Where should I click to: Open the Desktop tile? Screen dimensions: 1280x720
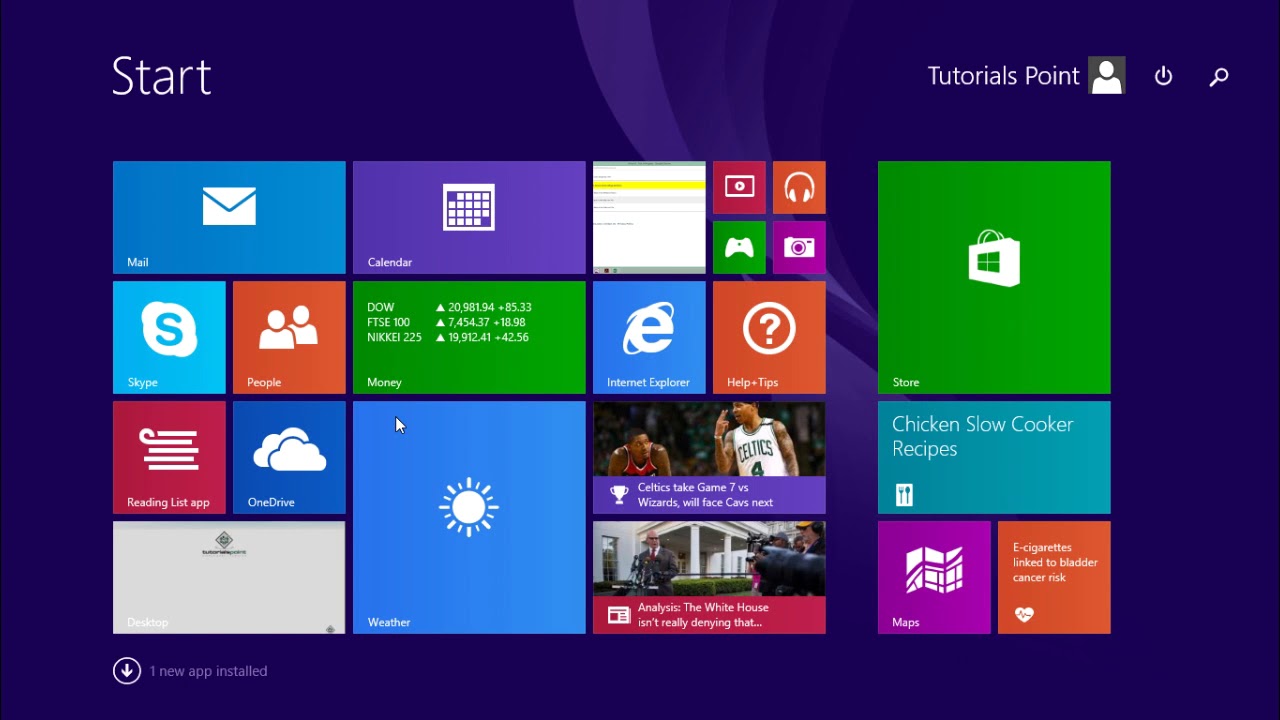point(229,577)
